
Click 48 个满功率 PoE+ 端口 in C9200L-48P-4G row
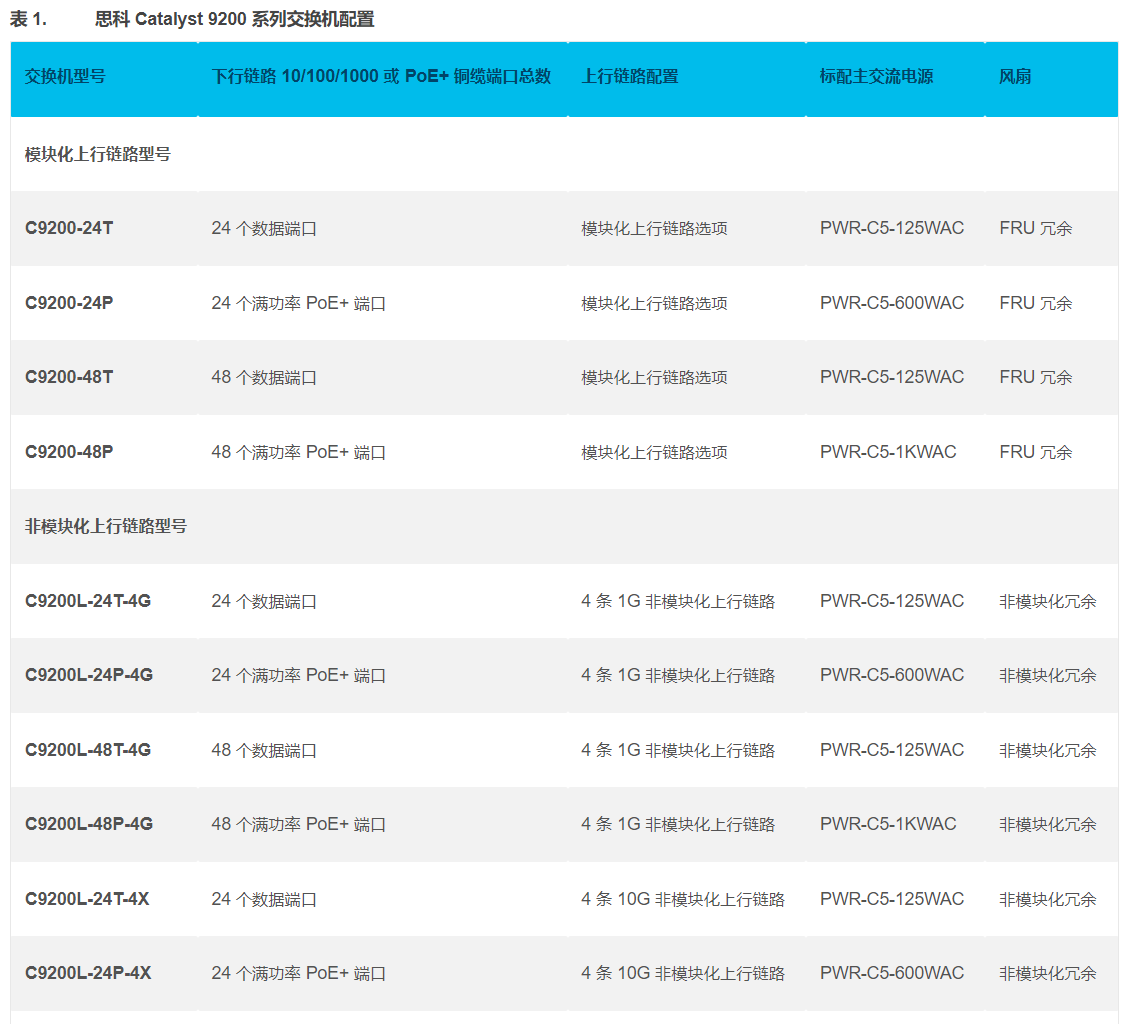pyautogui.click(x=298, y=824)
